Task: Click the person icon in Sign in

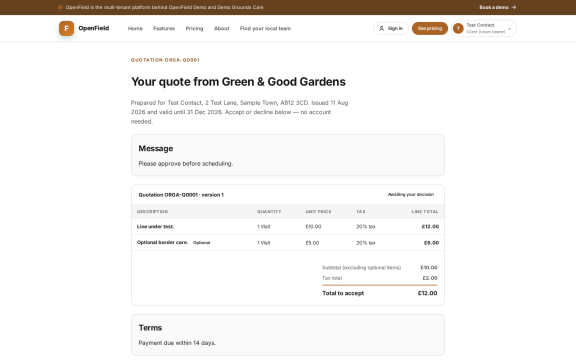Action: pyautogui.click(x=381, y=28)
